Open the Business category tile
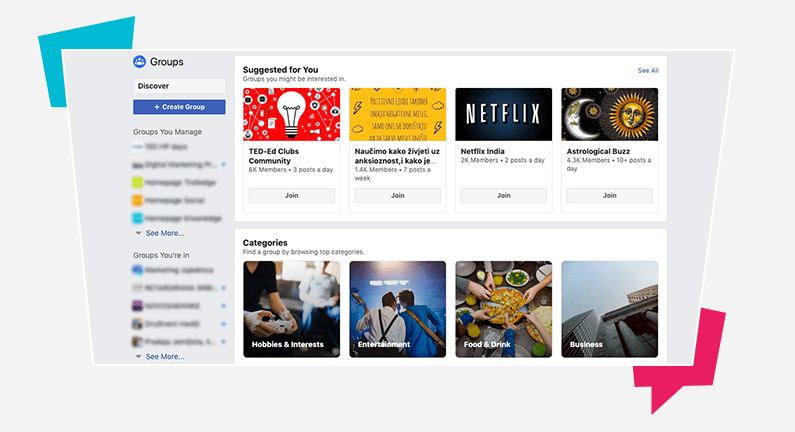795x432 pixels. [x=609, y=309]
